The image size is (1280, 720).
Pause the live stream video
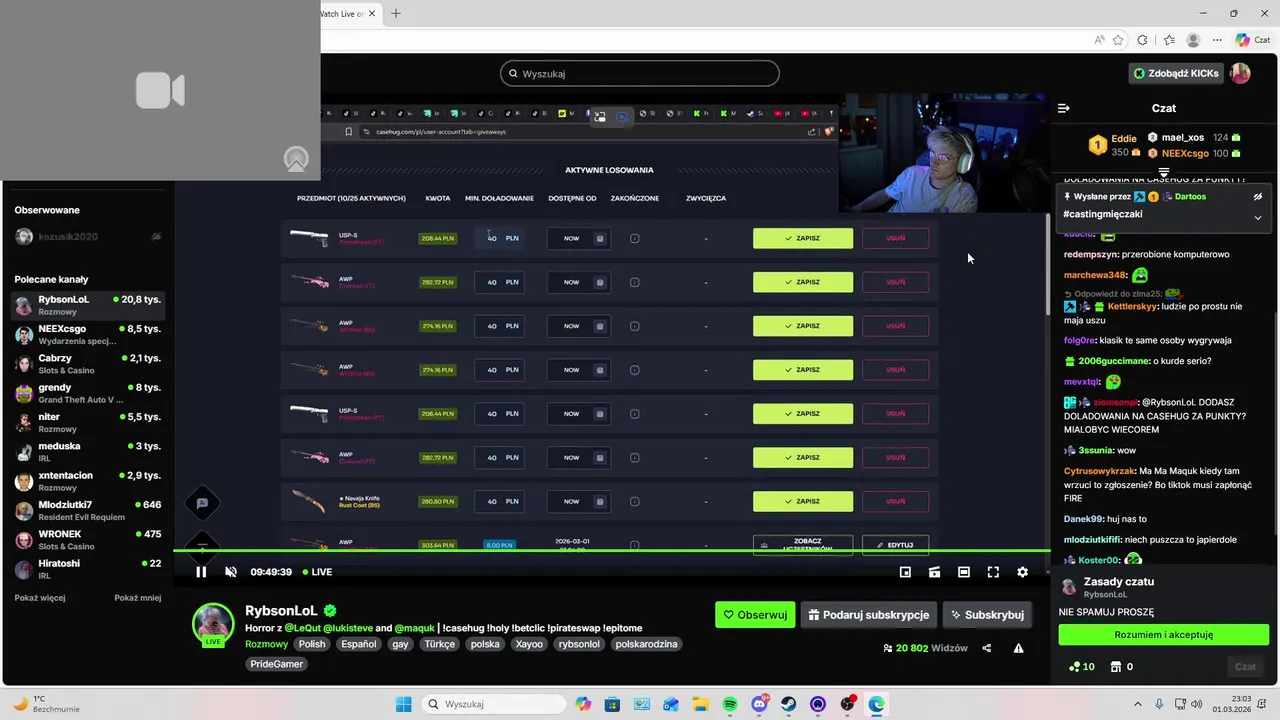point(201,572)
